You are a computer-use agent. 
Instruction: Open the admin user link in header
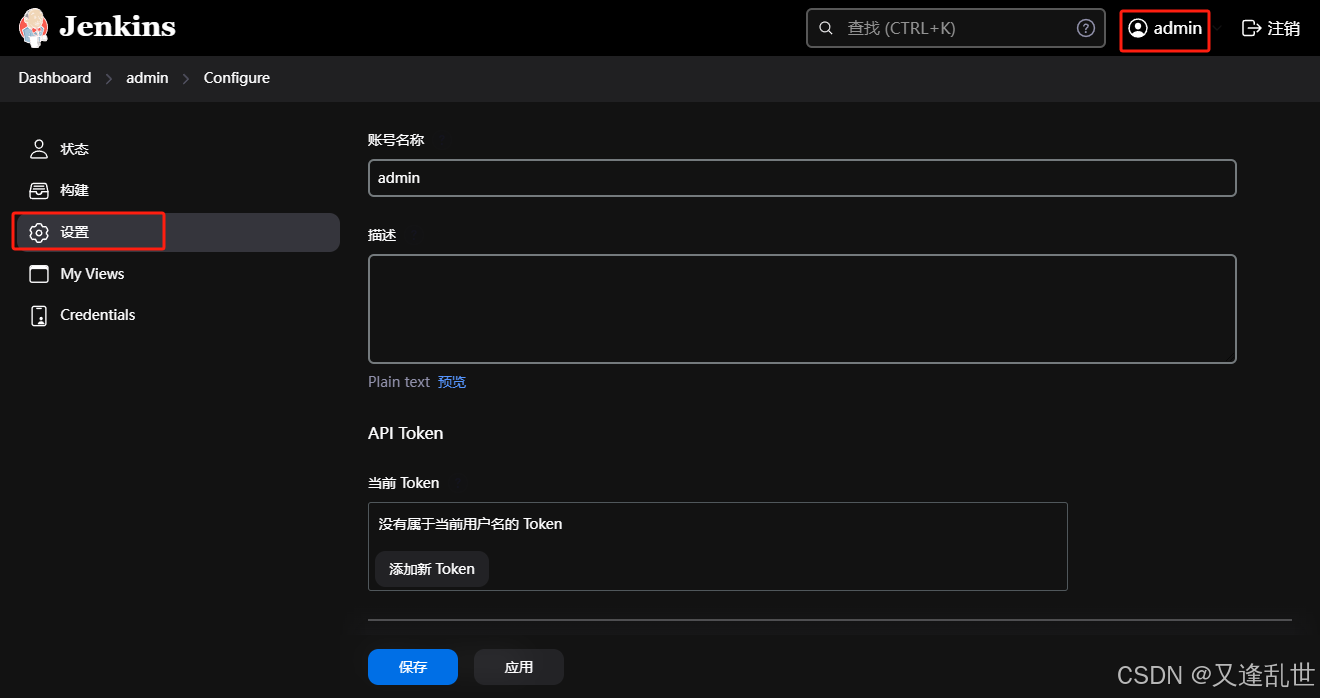[x=1165, y=28]
